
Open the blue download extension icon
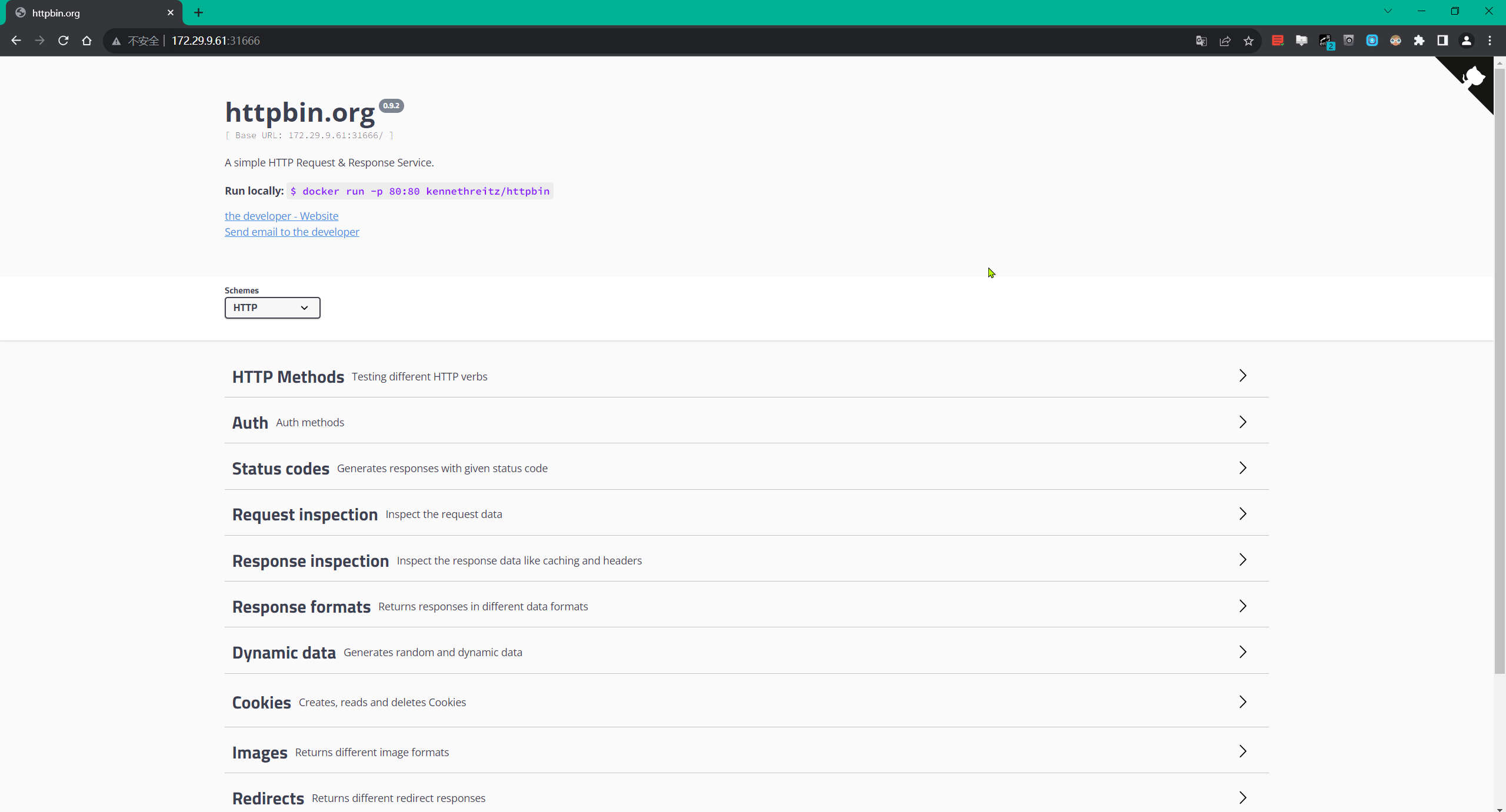pyautogui.click(x=1372, y=41)
